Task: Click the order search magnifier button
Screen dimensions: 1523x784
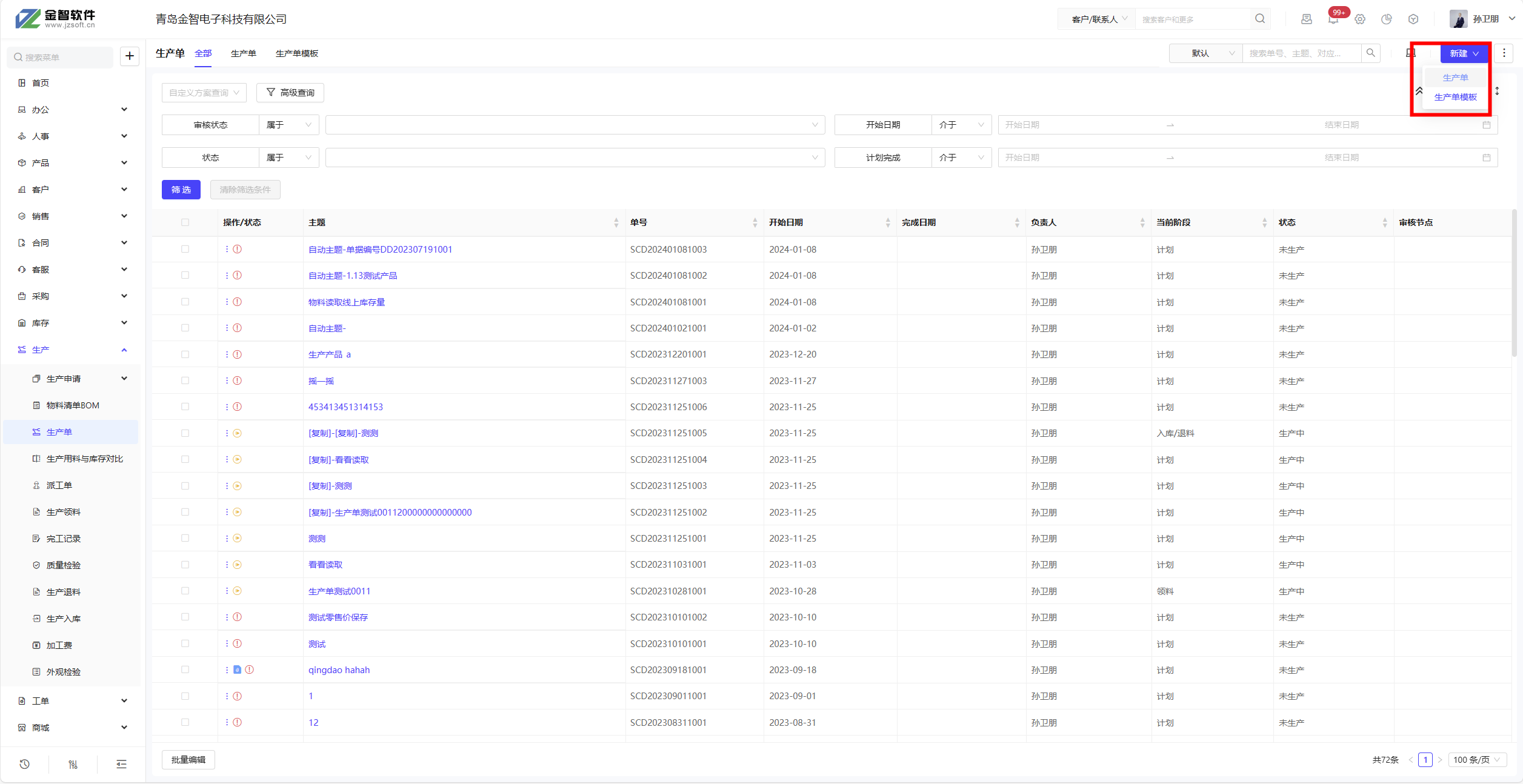Action: coord(1371,53)
